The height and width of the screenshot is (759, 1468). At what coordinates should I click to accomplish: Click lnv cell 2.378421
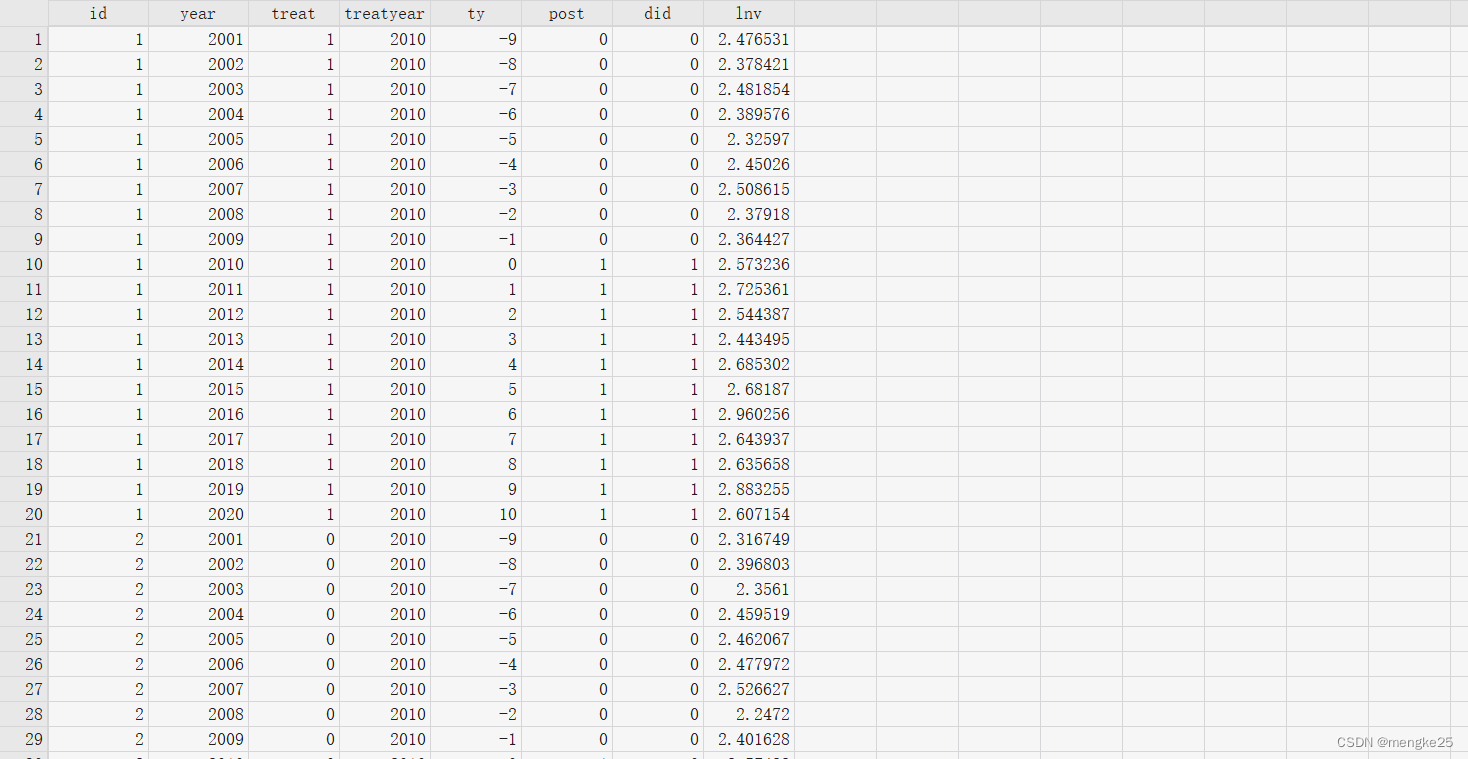749,64
